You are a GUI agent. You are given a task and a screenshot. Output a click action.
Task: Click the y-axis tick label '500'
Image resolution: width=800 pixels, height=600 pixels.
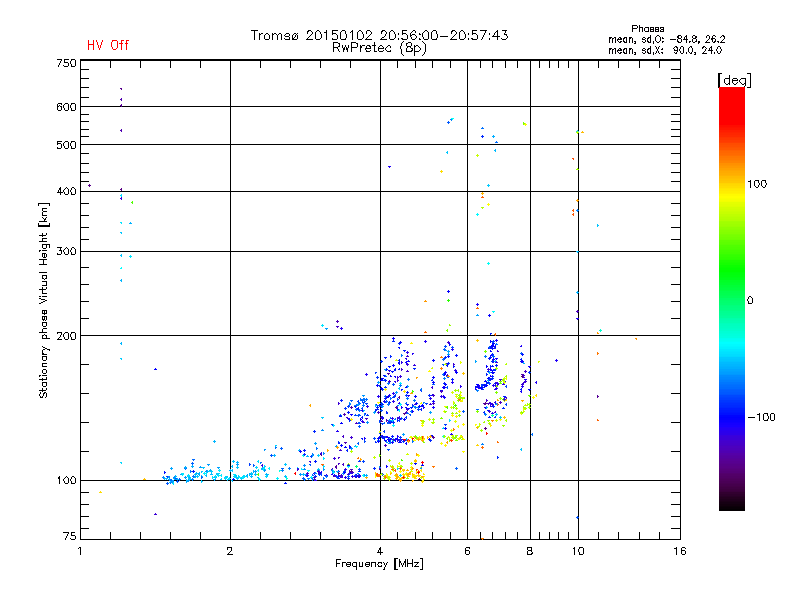(x=66, y=145)
